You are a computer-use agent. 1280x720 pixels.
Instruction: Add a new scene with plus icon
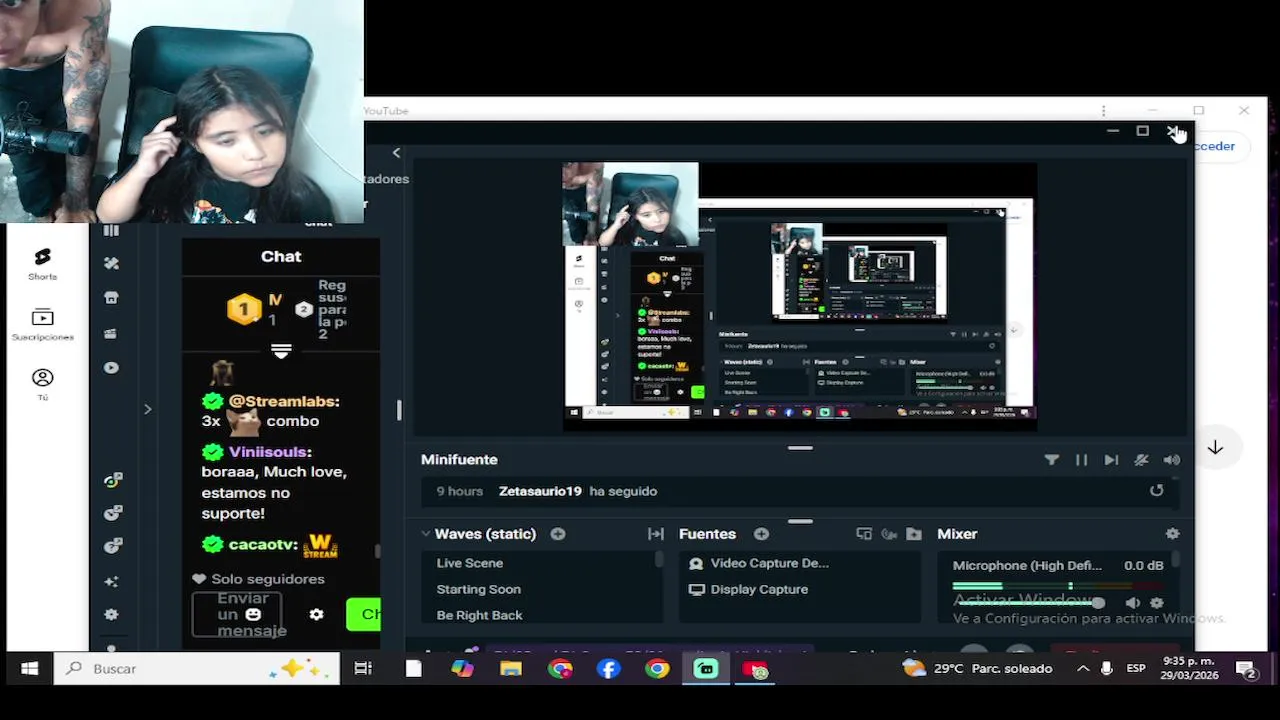coord(558,534)
